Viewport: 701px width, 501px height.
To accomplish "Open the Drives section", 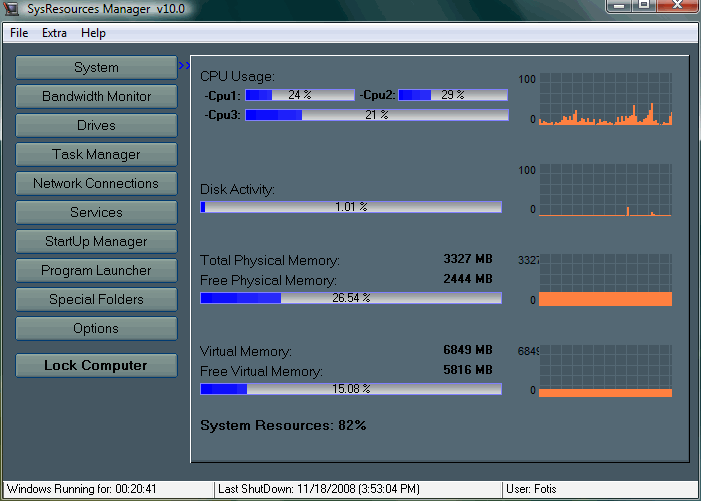I will coord(97,126).
